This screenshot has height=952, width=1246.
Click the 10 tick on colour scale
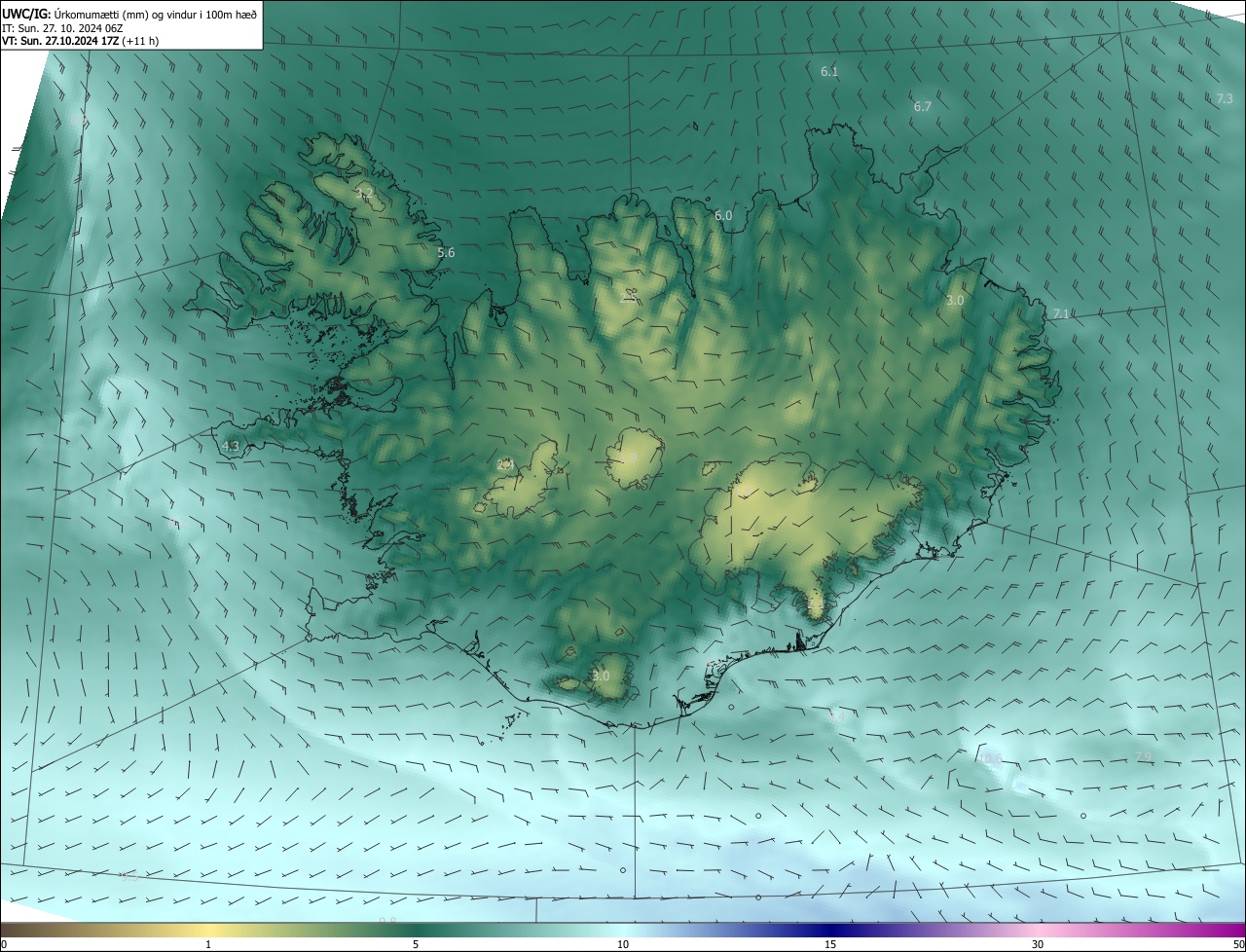623,944
